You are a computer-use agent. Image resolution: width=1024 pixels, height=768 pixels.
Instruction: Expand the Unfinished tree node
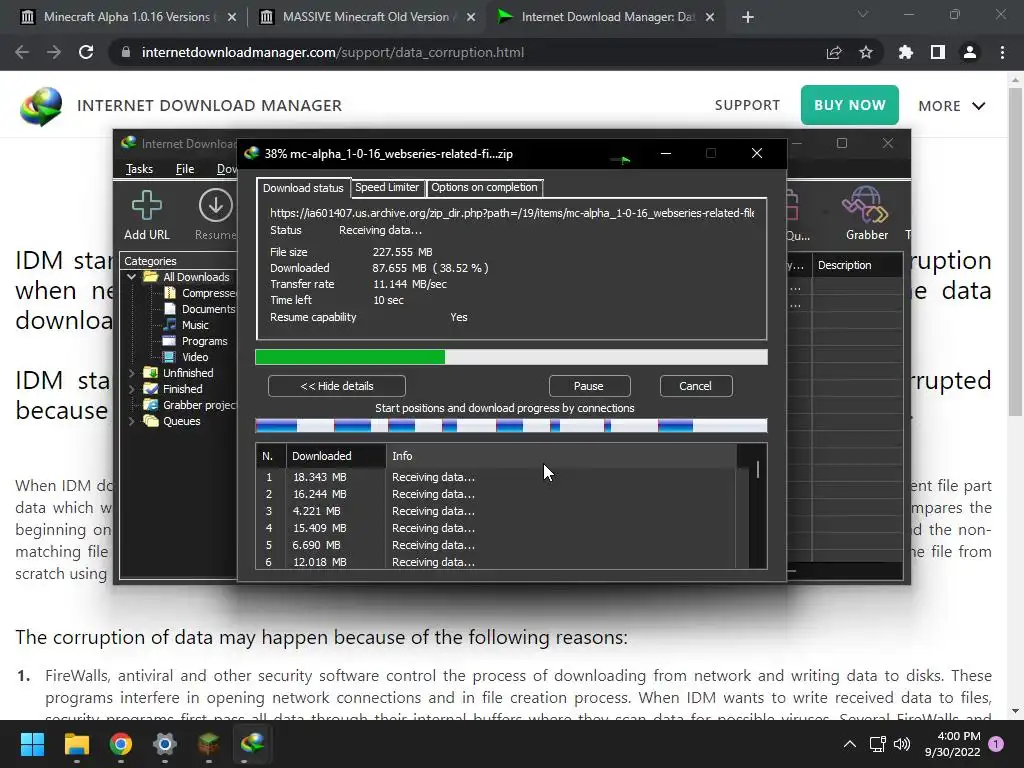132,373
